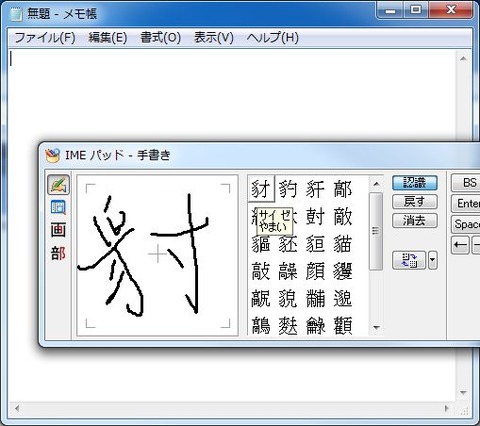Select the handwriting input mode icon
The height and width of the screenshot is (426, 480).
58,185
